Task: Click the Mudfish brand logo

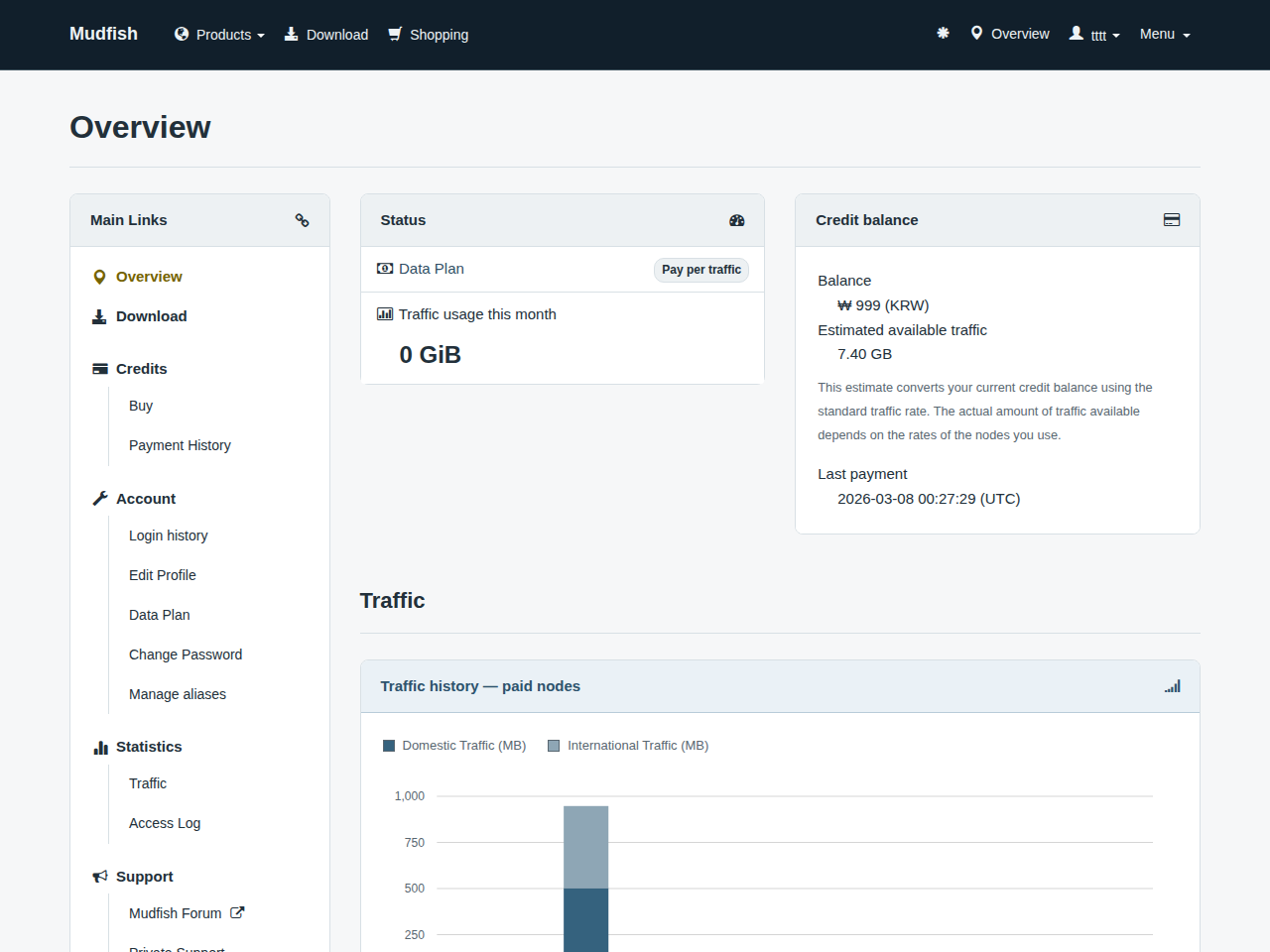Action: pos(103,34)
